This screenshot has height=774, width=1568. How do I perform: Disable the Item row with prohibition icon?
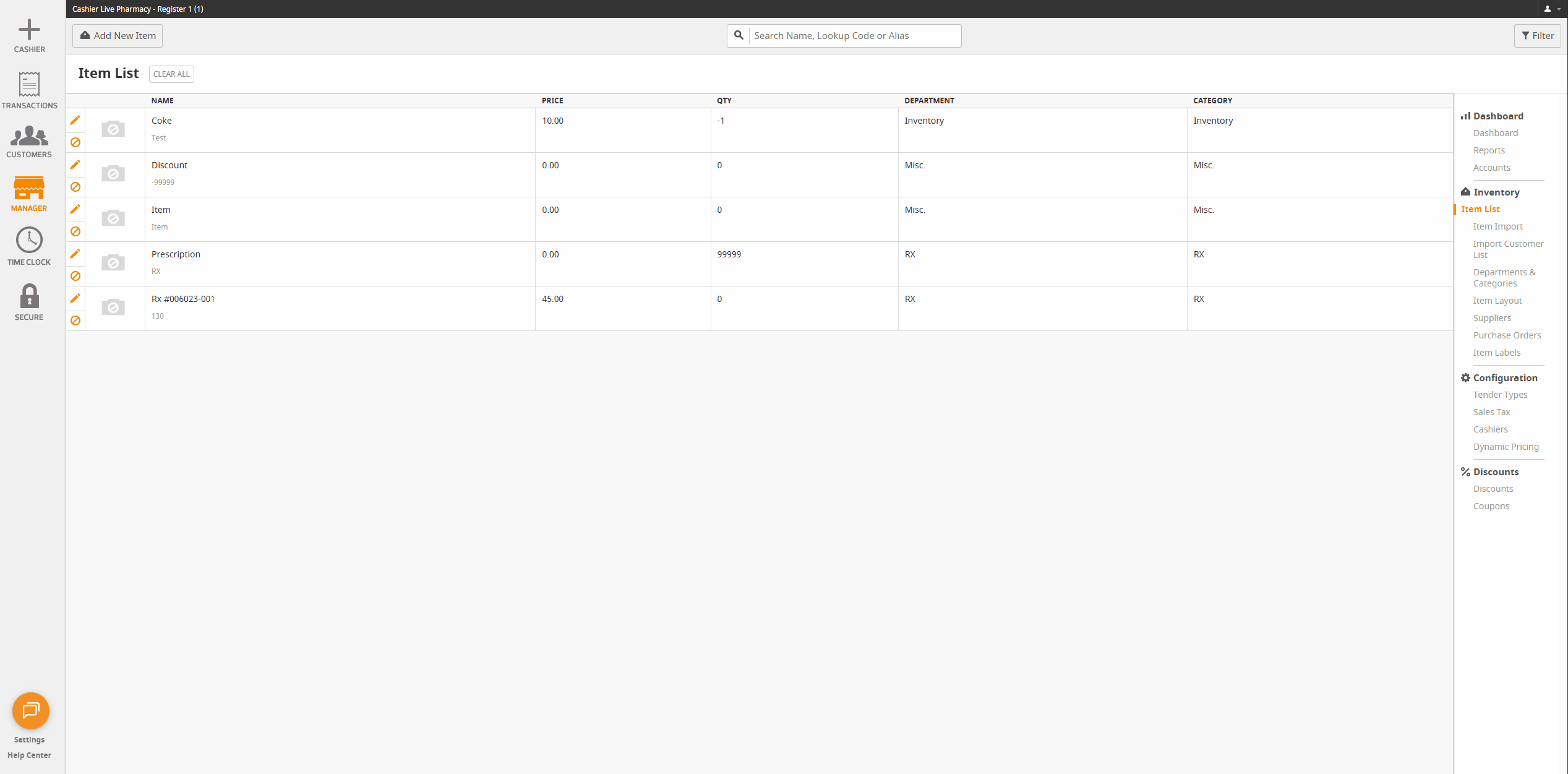75,231
